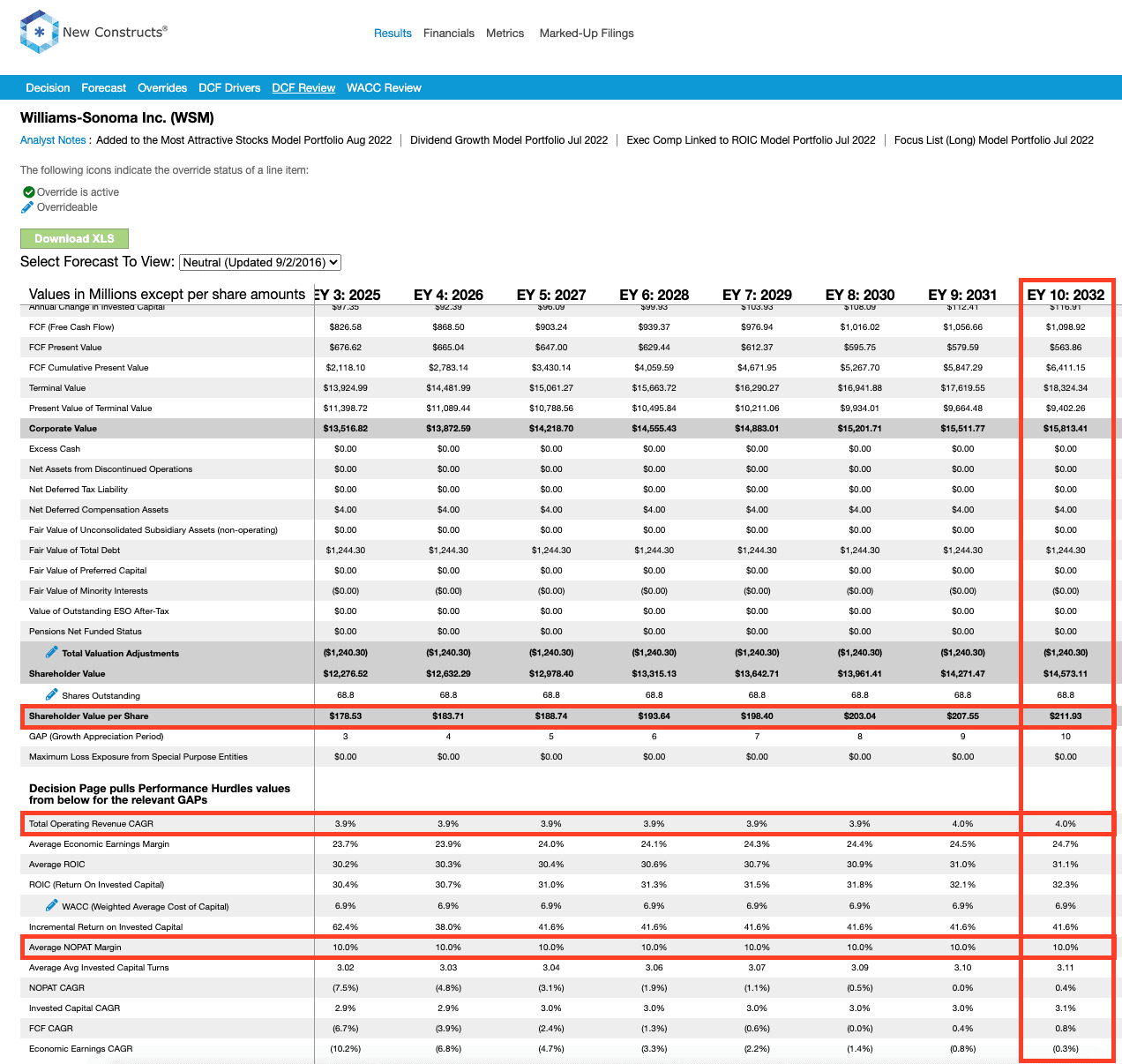The image size is (1122, 1064).
Task: Click the EY 6: 2028 column header
Action: pyautogui.click(x=654, y=295)
